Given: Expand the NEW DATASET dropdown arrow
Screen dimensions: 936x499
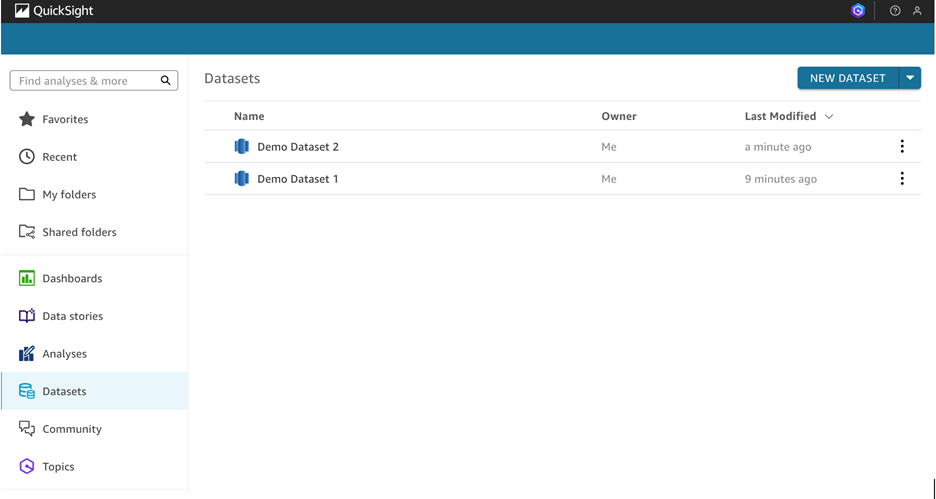Looking at the screenshot, I should (x=910, y=78).
